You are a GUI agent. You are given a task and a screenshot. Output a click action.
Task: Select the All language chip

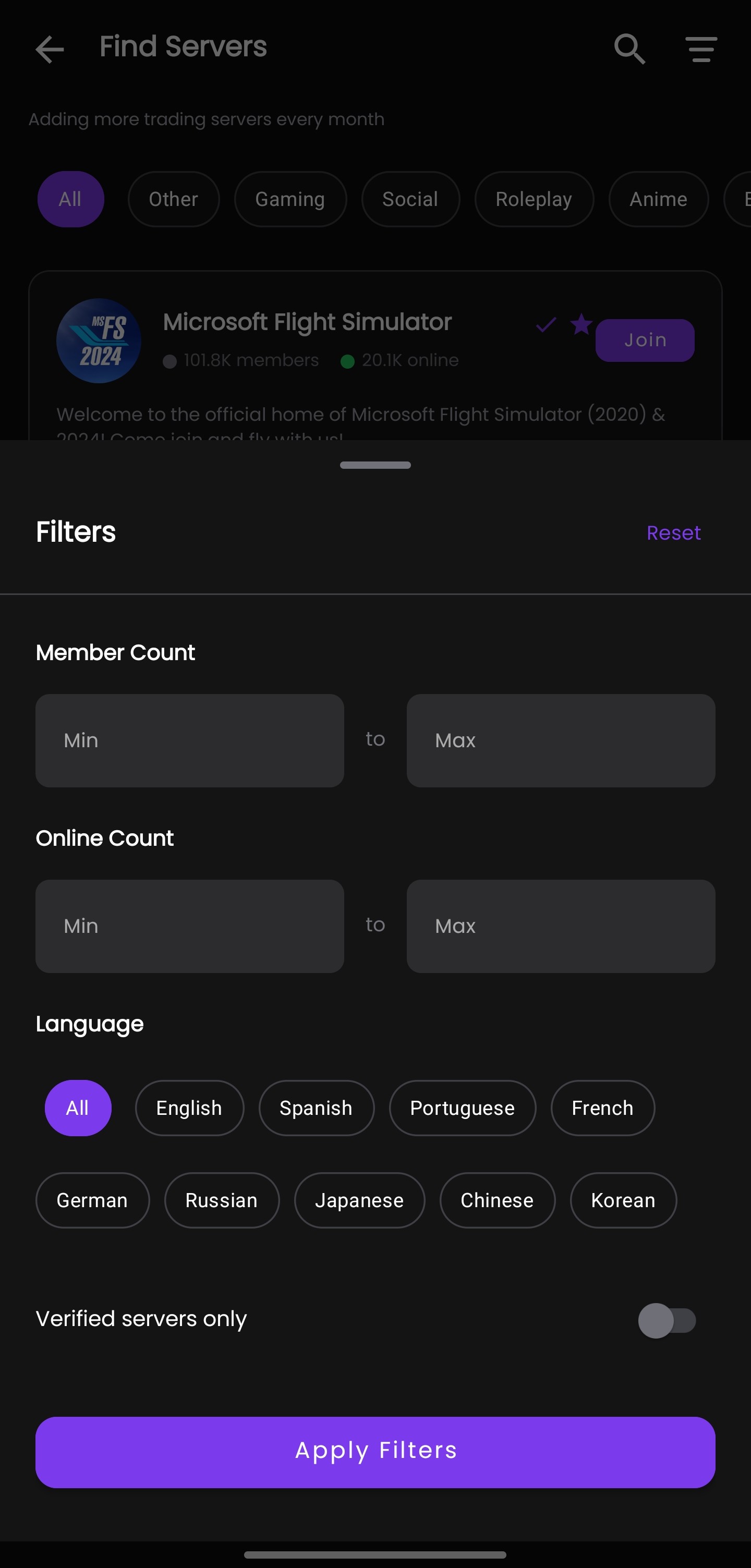[78, 1108]
